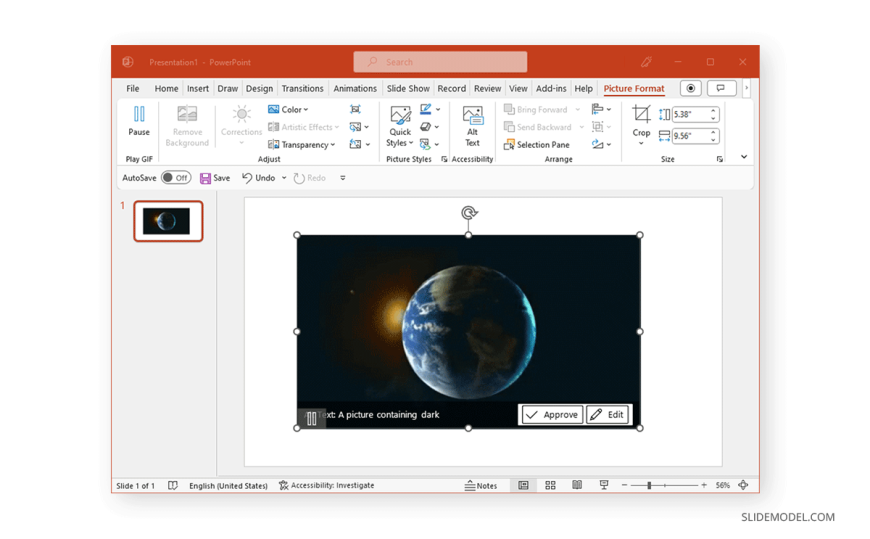The width and height of the screenshot is (870, 539).
Task: Start Slide Show from status bar
Action: [604, 485]
